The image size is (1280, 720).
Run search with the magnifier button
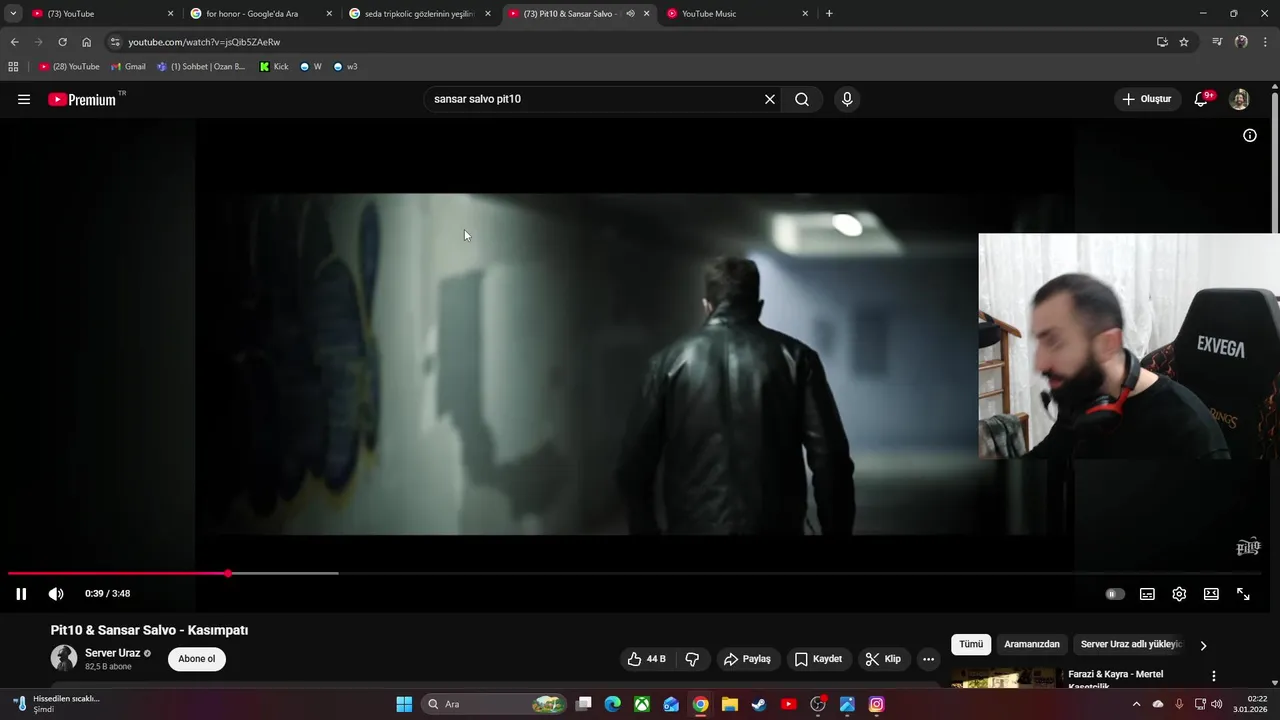pyautogui.click(x=802, y=99)
